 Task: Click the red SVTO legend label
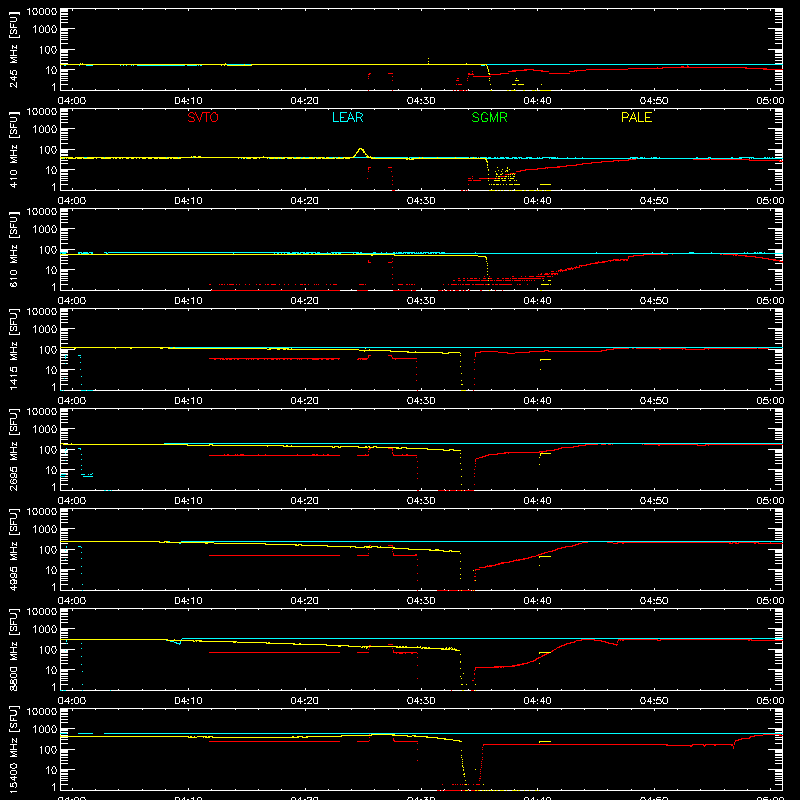(x=203, y=117)
